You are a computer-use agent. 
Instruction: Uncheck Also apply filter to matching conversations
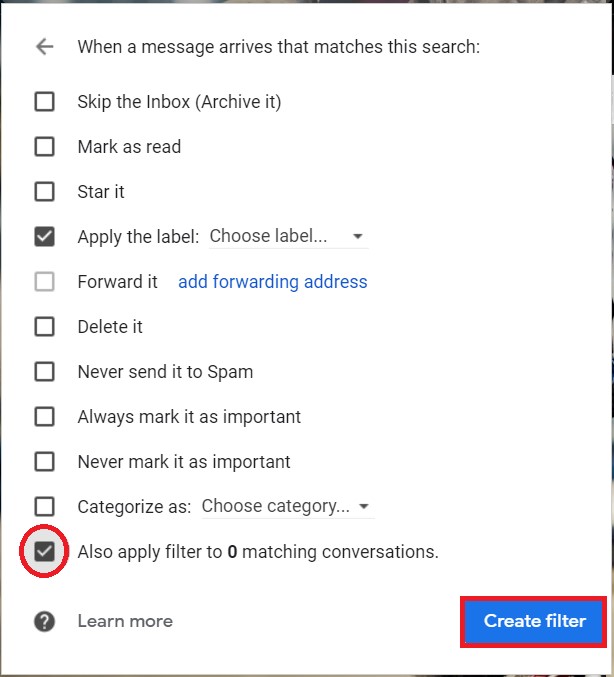point(44,551)
